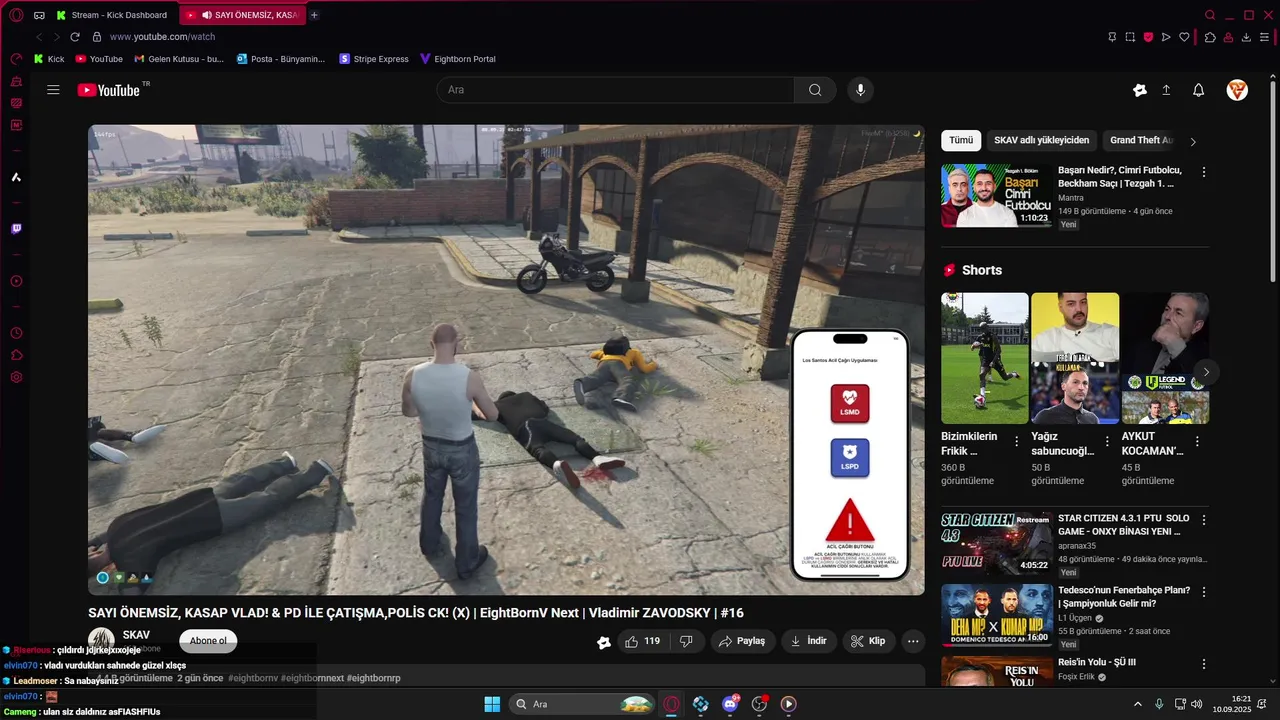1280x720 pixels.
Task: Show the next Shorts with the right arrow
Action: point(1206,372)
